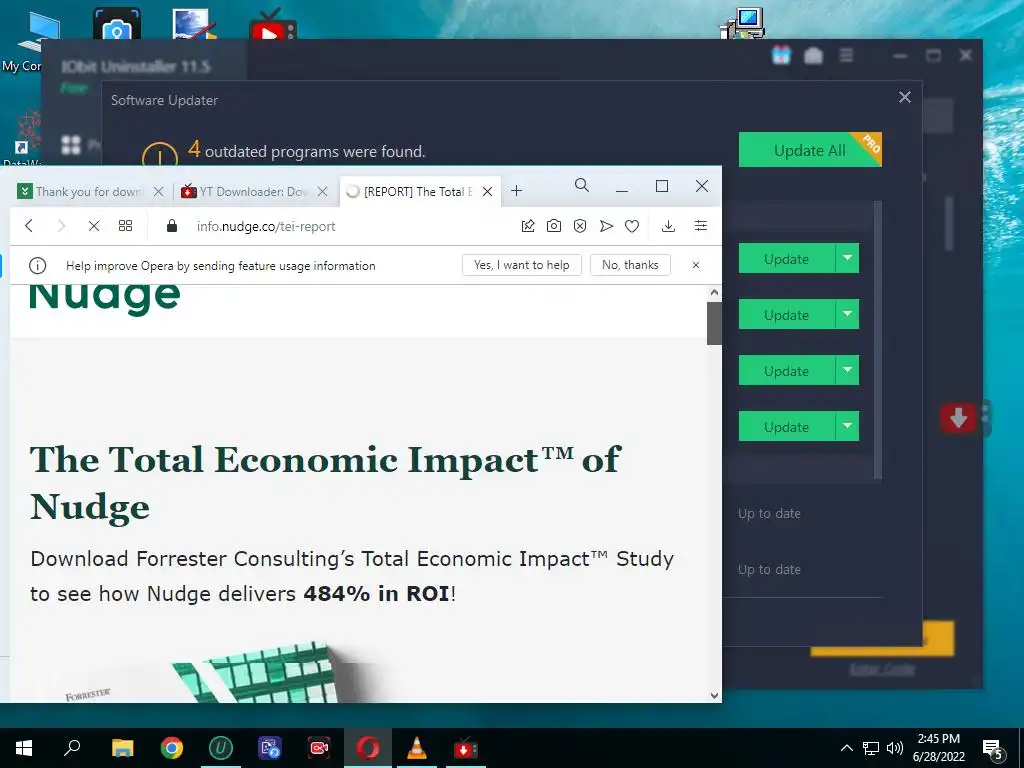Go back in Opera browser
The image size is (1024, 768).
[29, 226]
